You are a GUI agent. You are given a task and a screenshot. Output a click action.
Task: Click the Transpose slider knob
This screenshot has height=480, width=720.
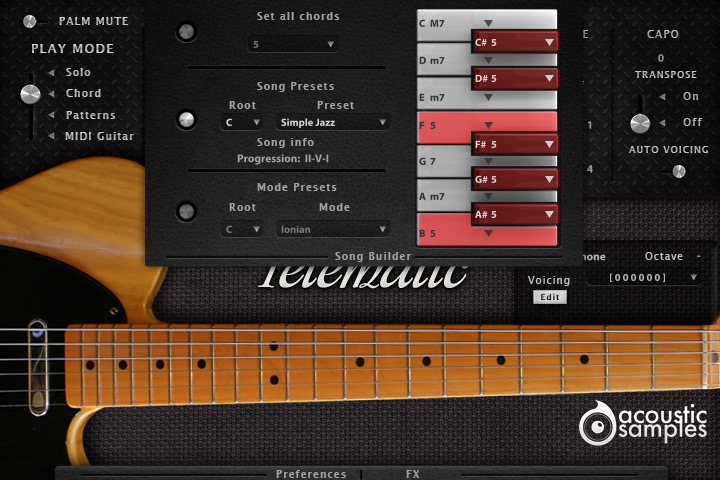640,124
